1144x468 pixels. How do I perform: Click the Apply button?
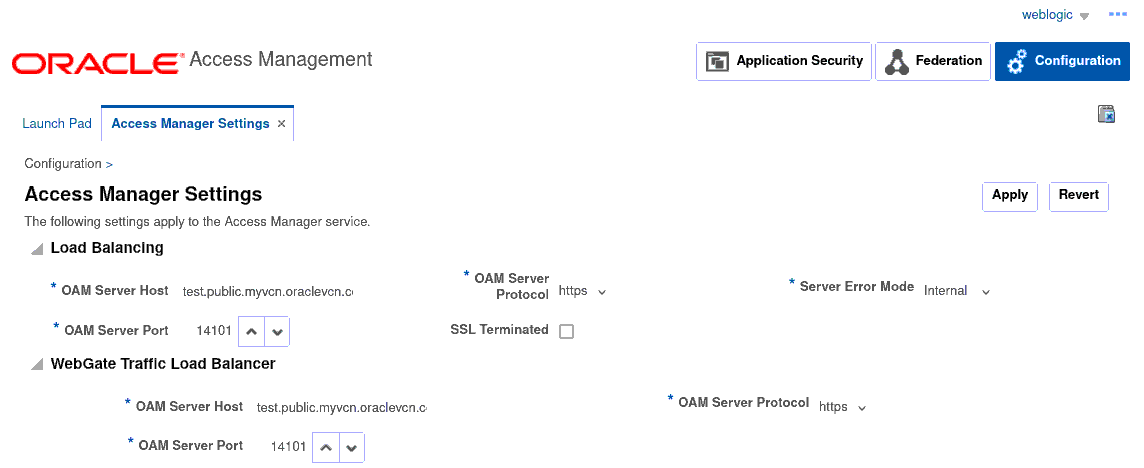pos(1009,196)
